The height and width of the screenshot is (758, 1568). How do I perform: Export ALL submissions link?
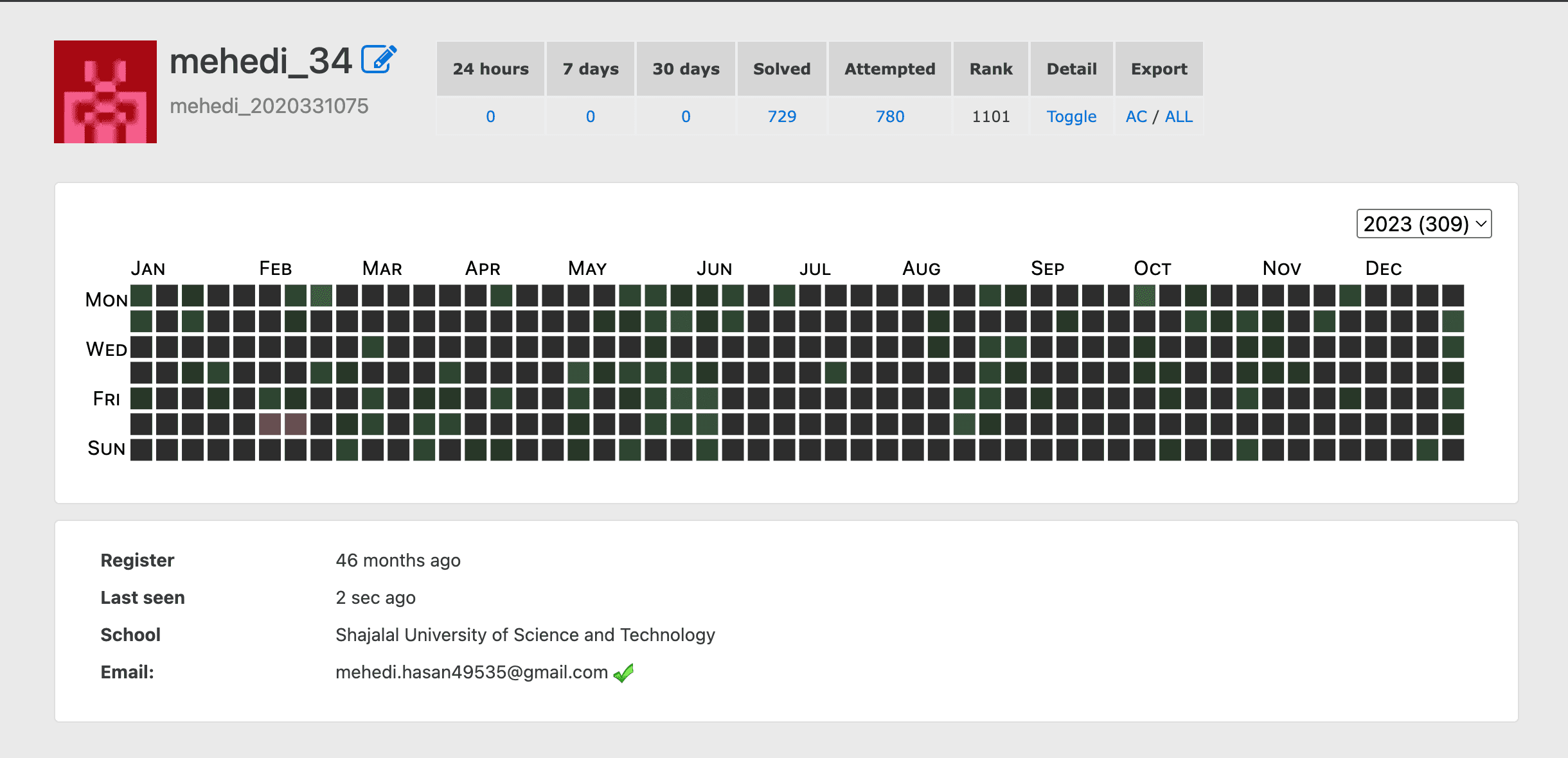(1179, 116)
